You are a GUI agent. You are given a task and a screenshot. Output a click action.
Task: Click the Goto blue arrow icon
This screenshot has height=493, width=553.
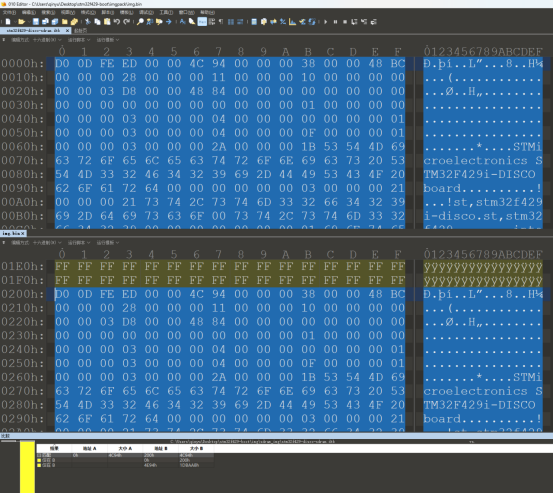coord(169,22)
